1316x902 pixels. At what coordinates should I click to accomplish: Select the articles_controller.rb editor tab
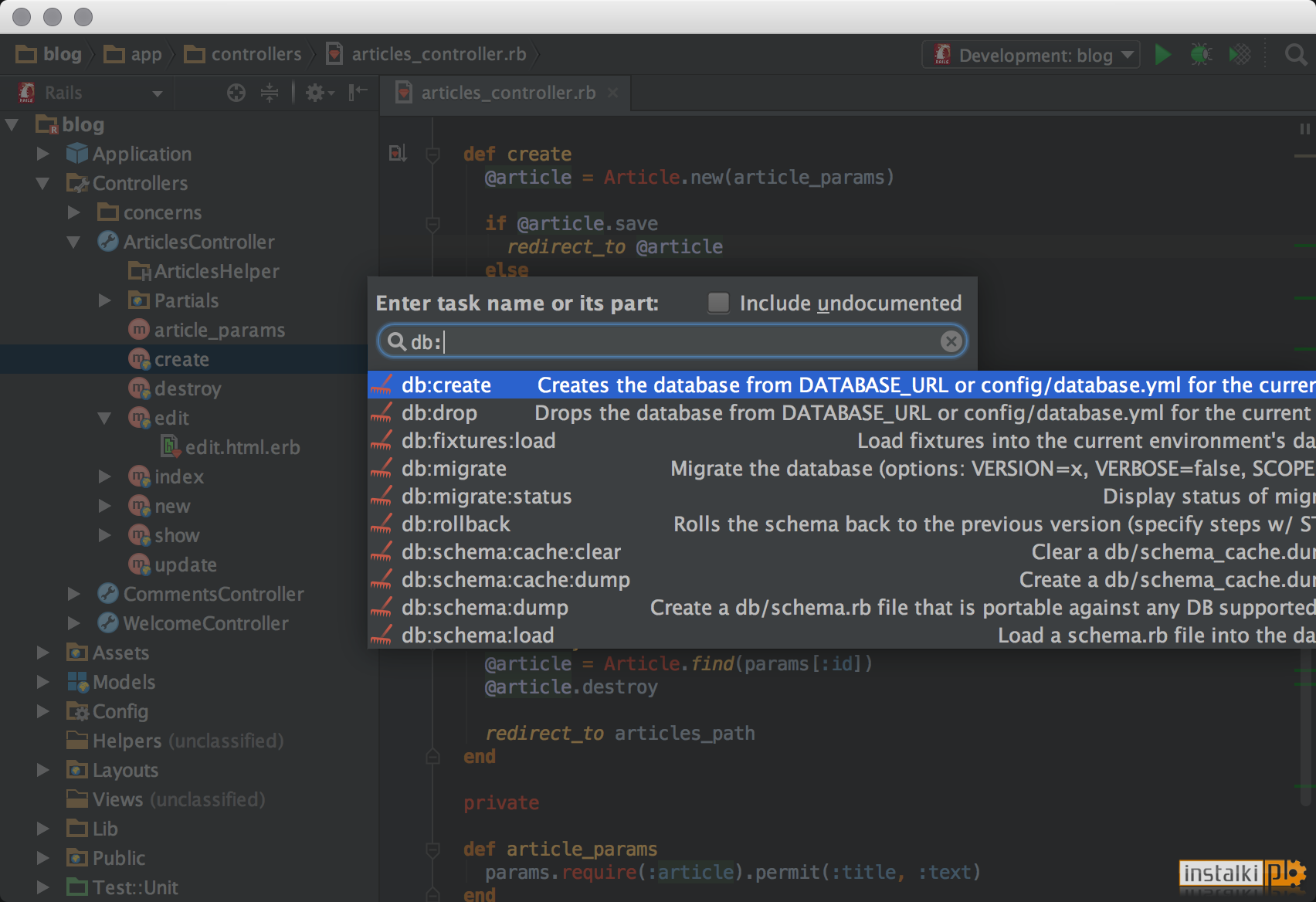[x=507, y=93]
